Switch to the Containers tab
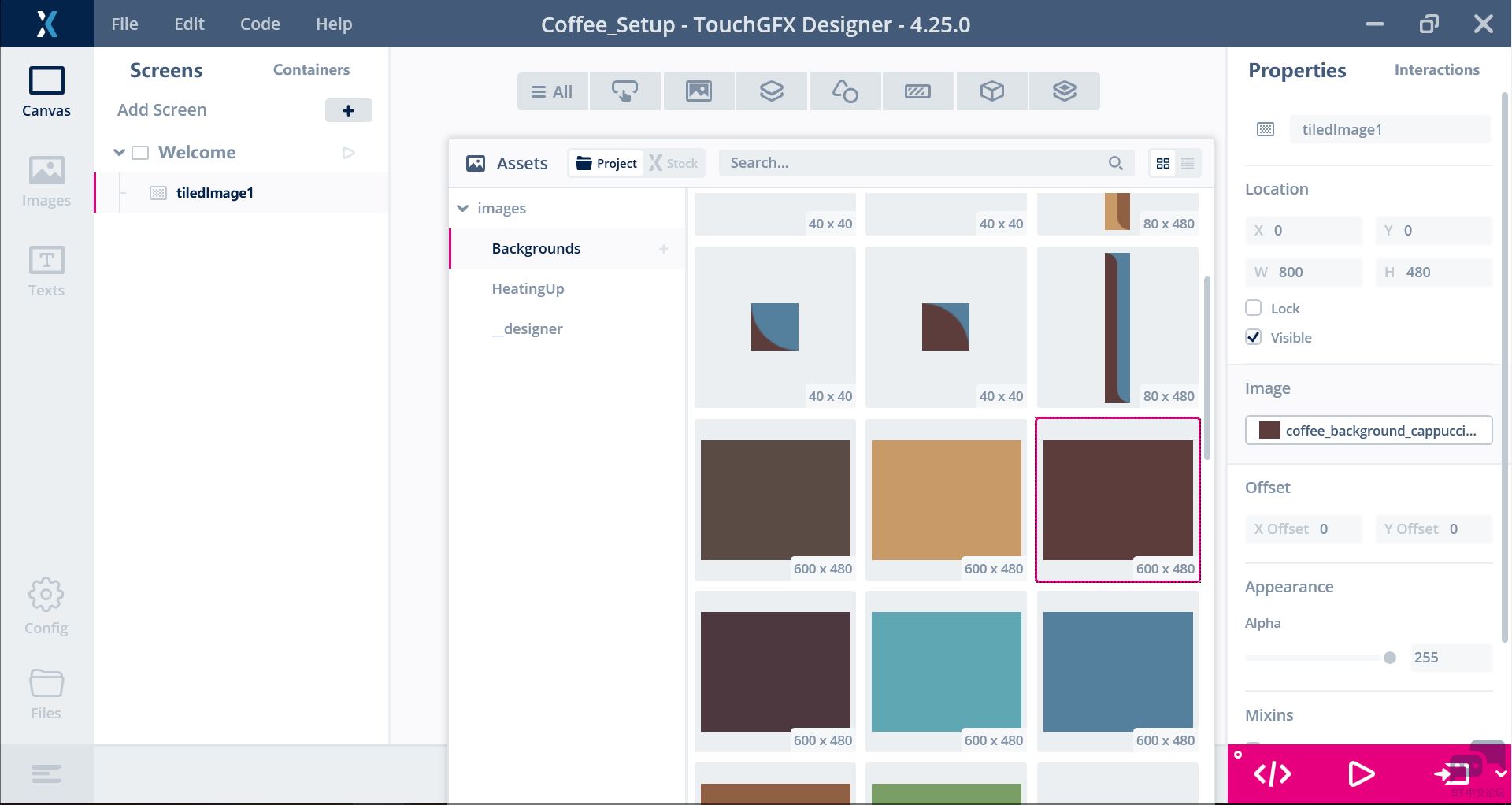 click(311, 69)
